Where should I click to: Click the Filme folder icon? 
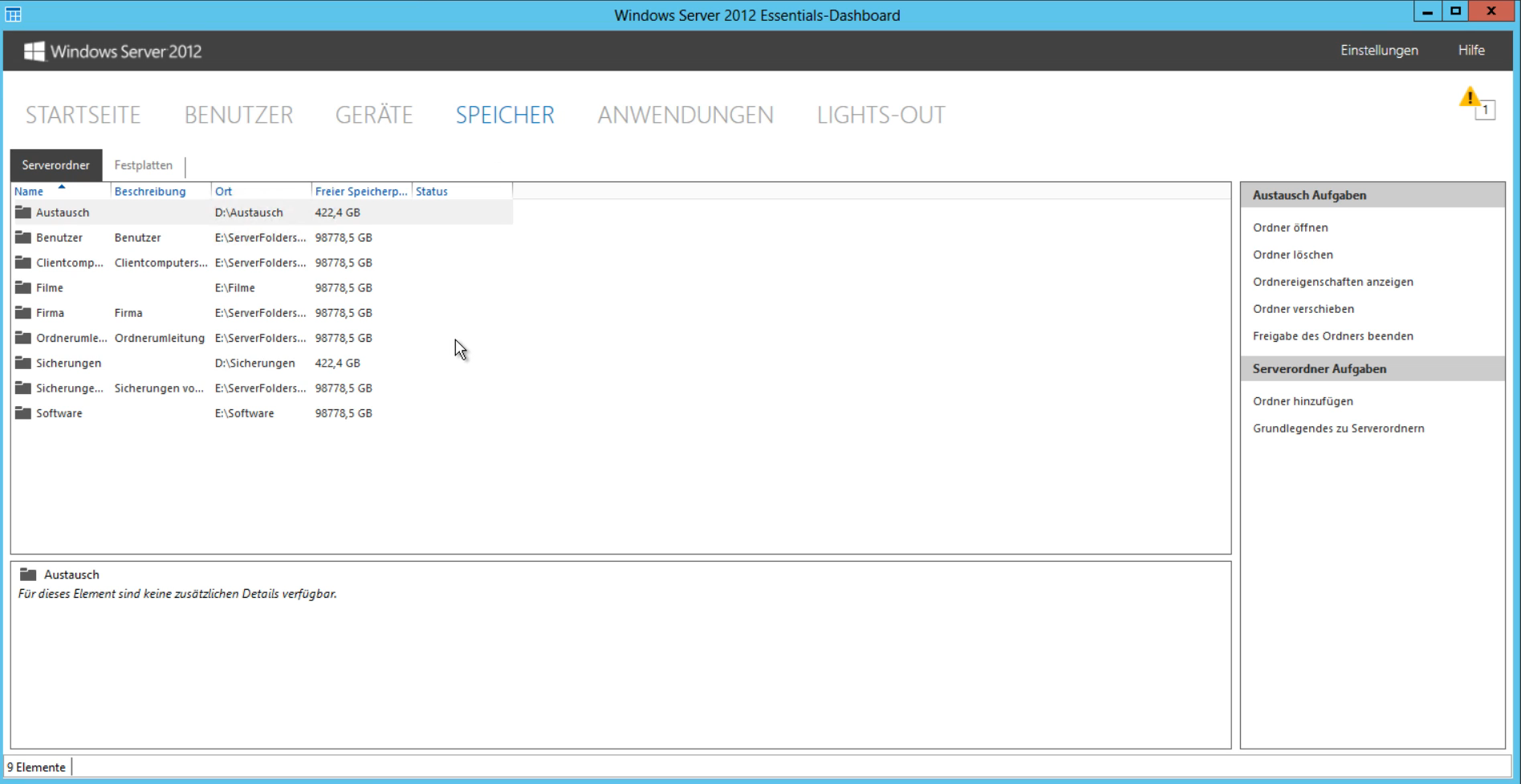tap(23, 288)
